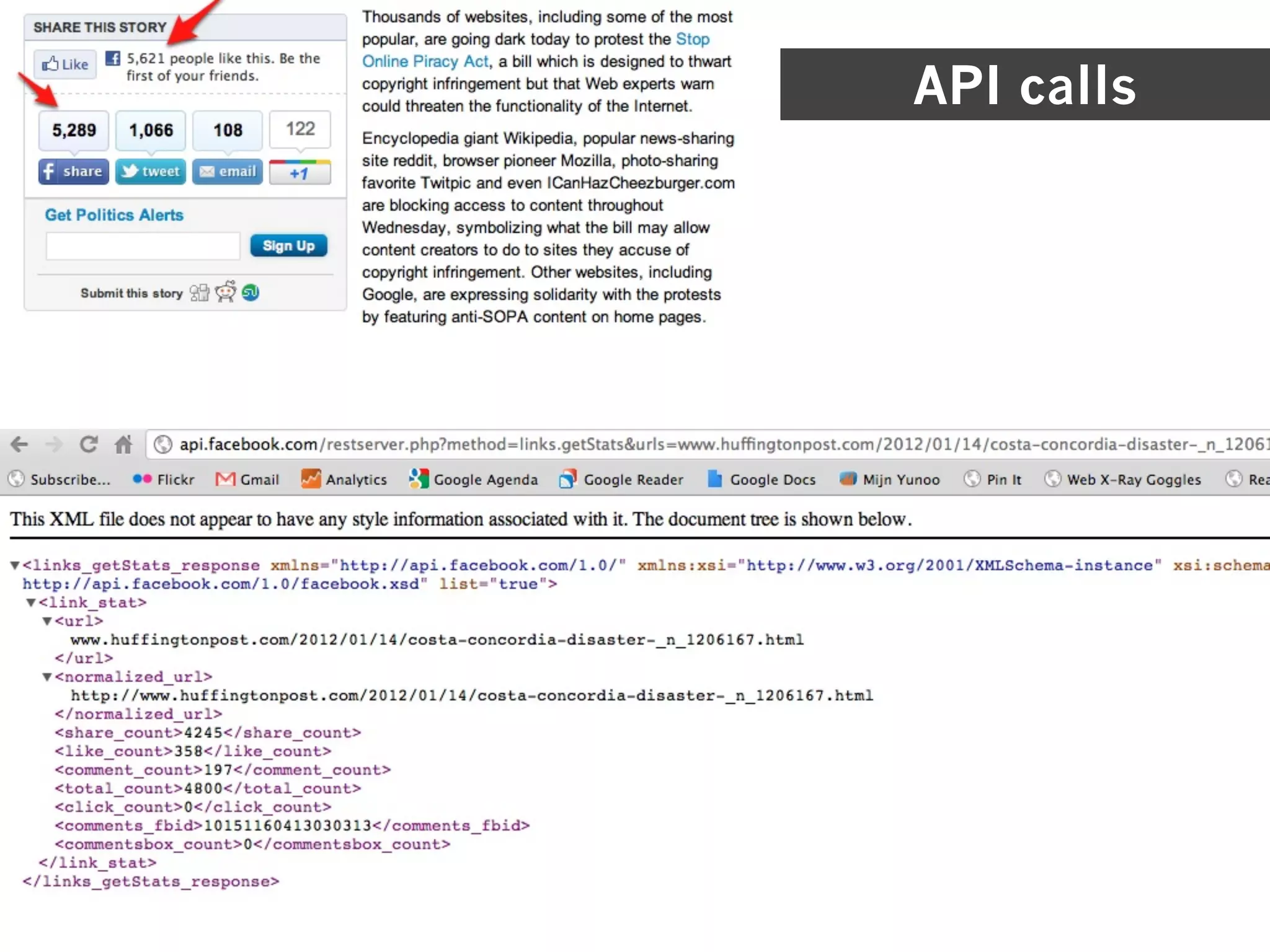Click the click_count 0 line
Image resolution: width=1270 pixels, height=952 pixels.
point(193,807)
